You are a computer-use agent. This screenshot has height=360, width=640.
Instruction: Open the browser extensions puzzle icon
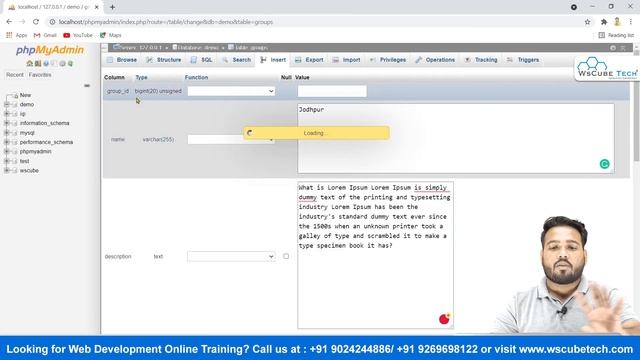point(604,22)
